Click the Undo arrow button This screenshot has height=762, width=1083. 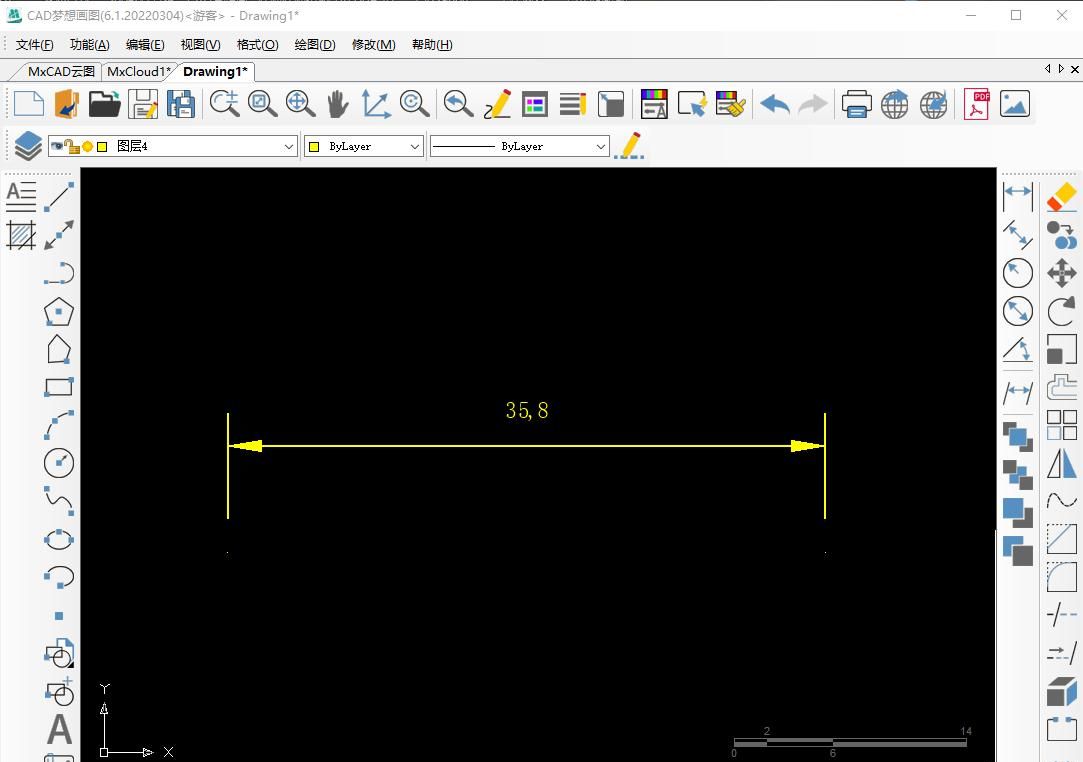774,104
